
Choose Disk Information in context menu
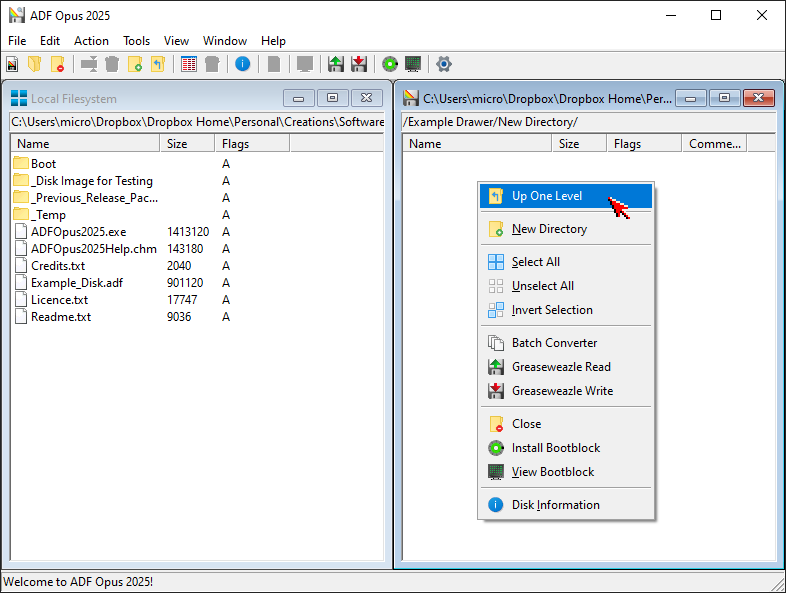pyautogui.click(x=566, y=505)
